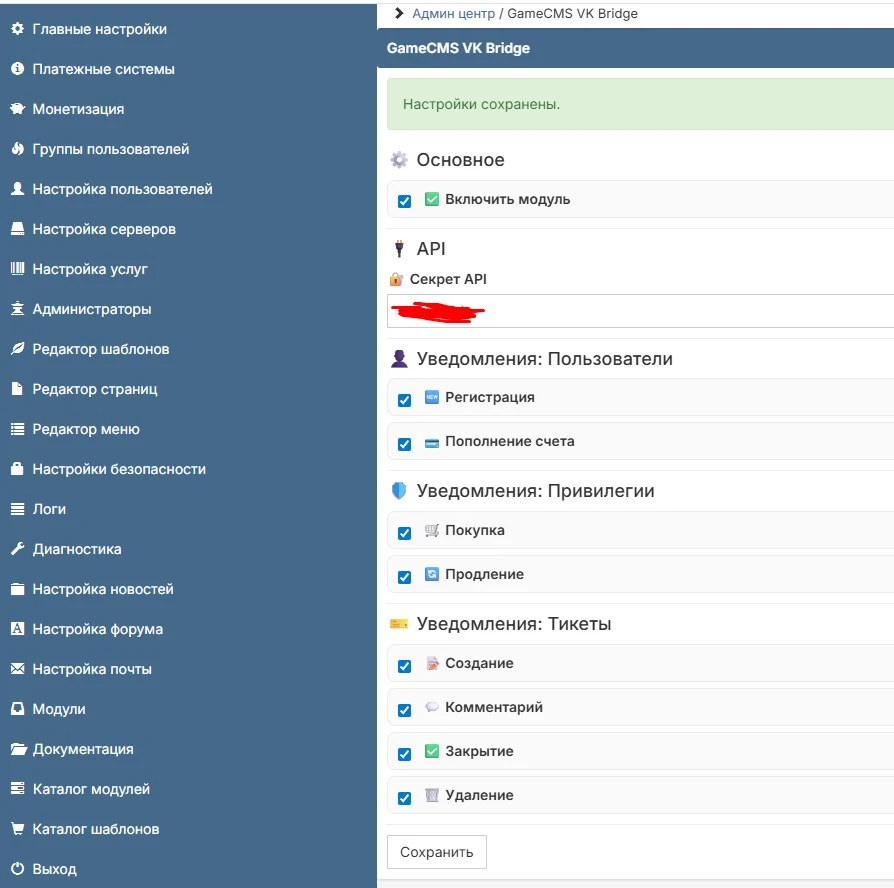Viewport: 894px width, 888px height.
Task: Follow the Админ центр breadcrumb link
Action: click(453, 14)
